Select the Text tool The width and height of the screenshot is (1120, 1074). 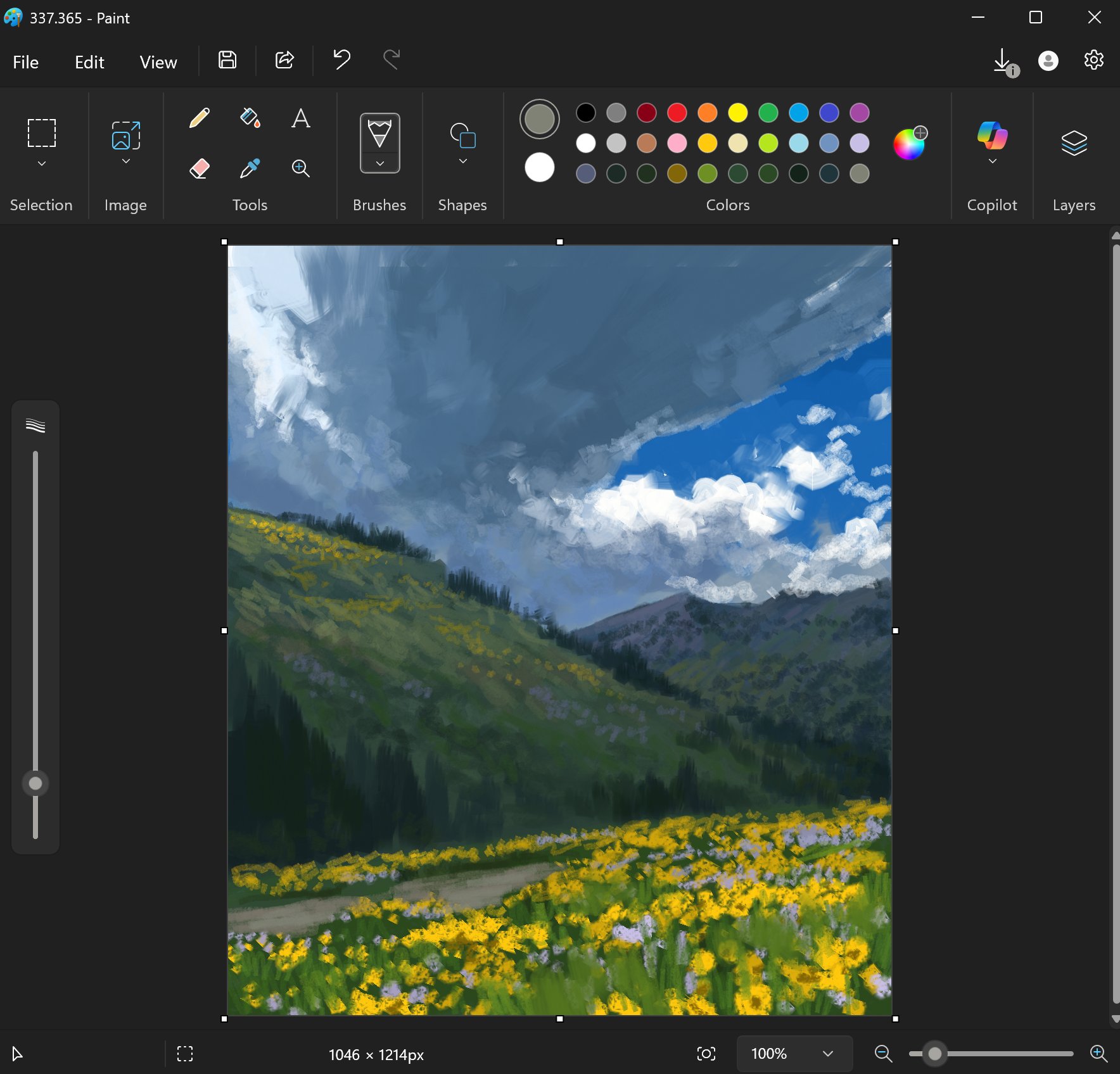(301, 118)
